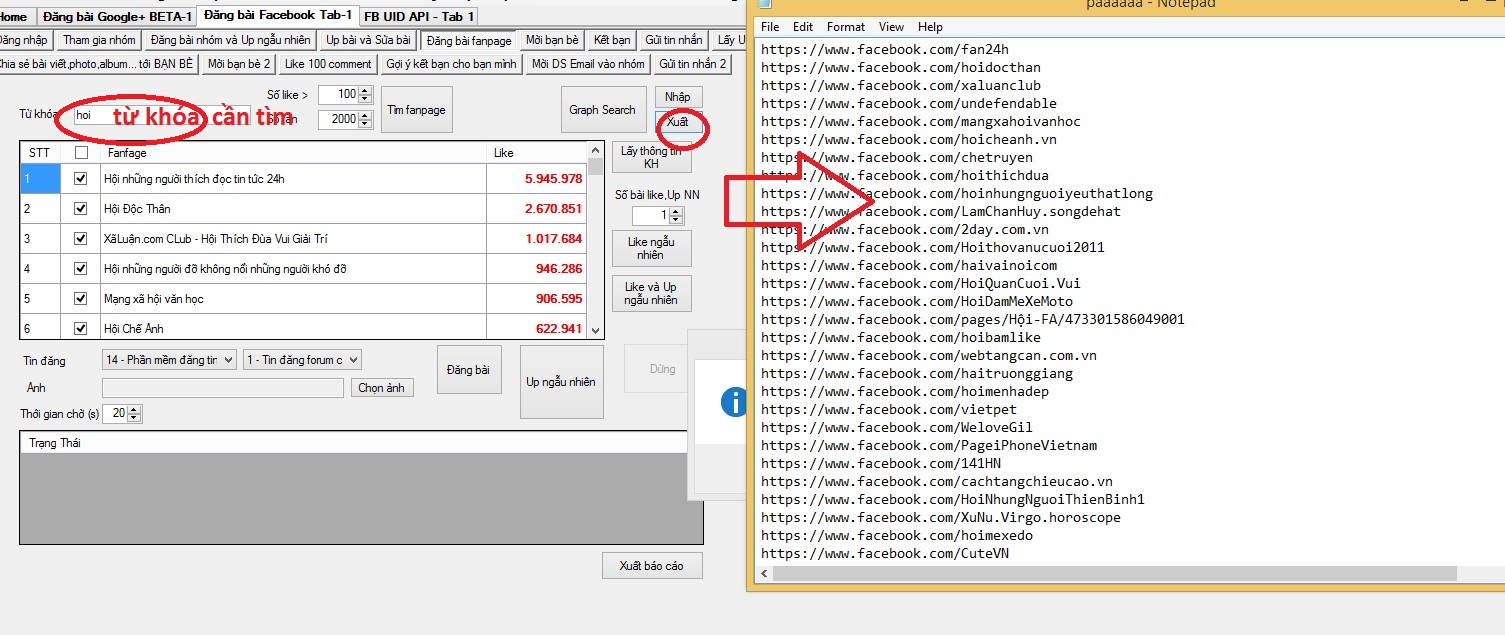
Task: Click the Graph Search button
Action: tap(602, 110)
